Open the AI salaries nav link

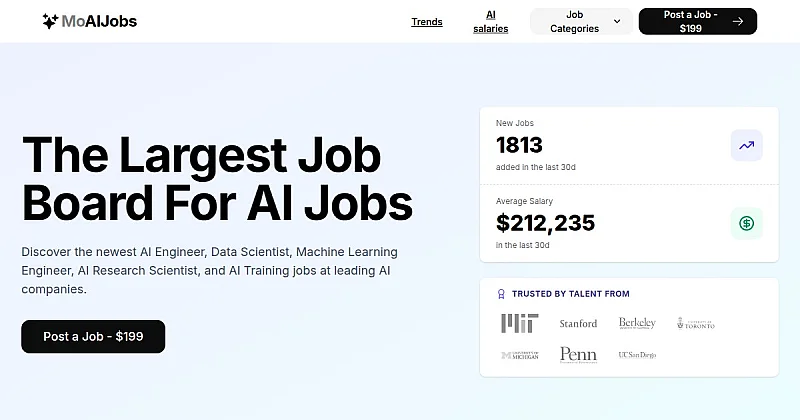pos(490,21)
